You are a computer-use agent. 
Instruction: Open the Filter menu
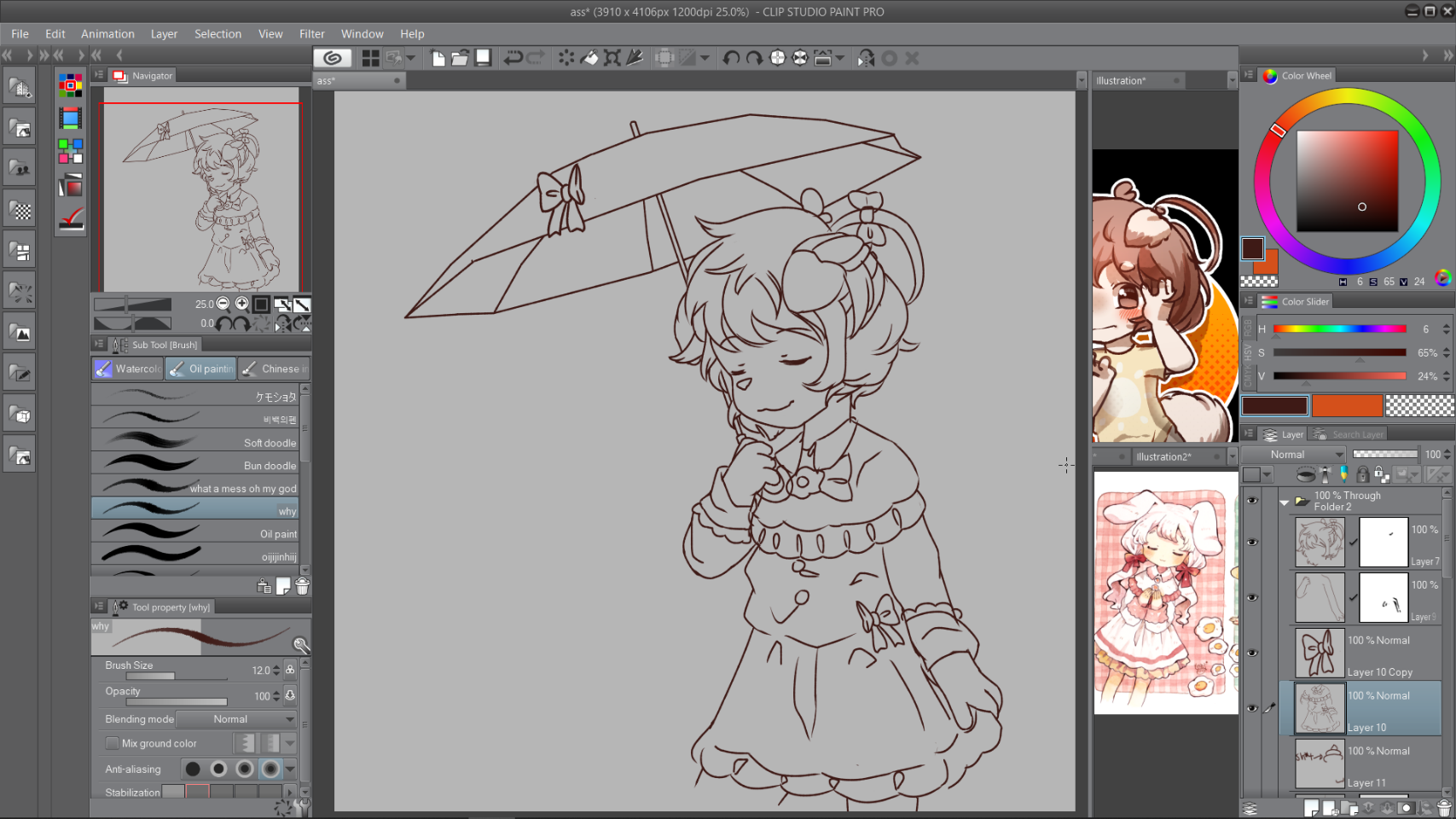[311, 33]
